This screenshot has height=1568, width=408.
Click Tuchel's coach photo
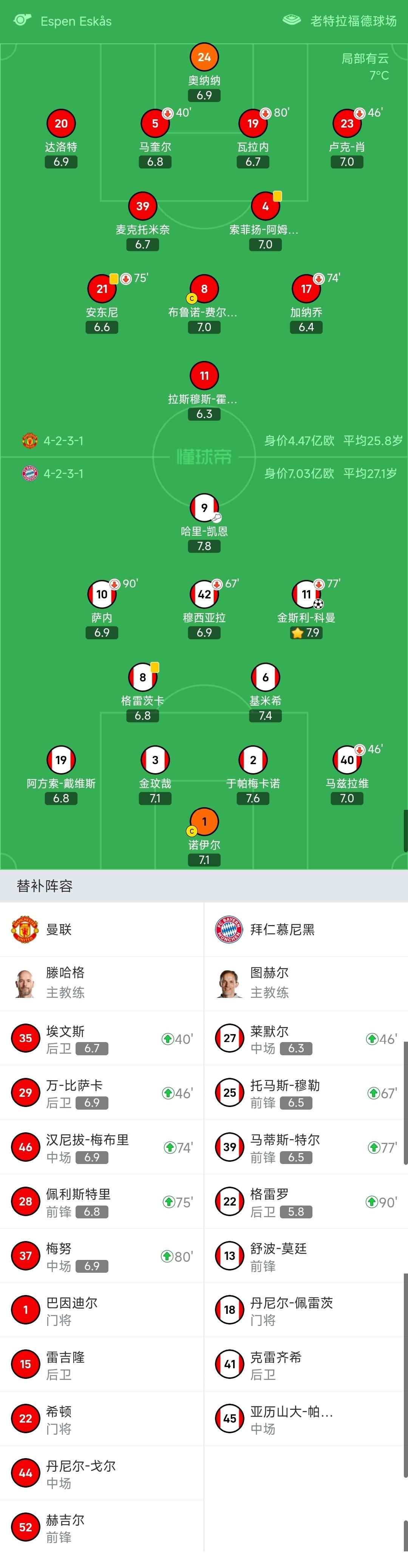pos(229,983)
